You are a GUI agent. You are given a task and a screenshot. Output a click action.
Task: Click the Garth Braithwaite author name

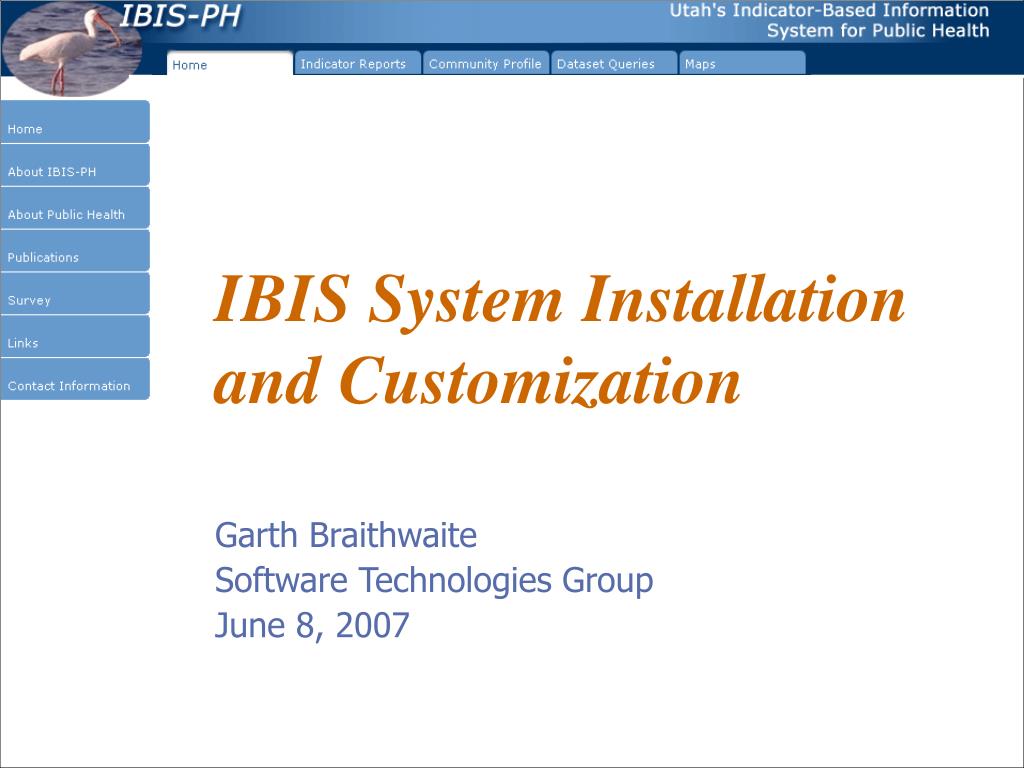[345, 536]
